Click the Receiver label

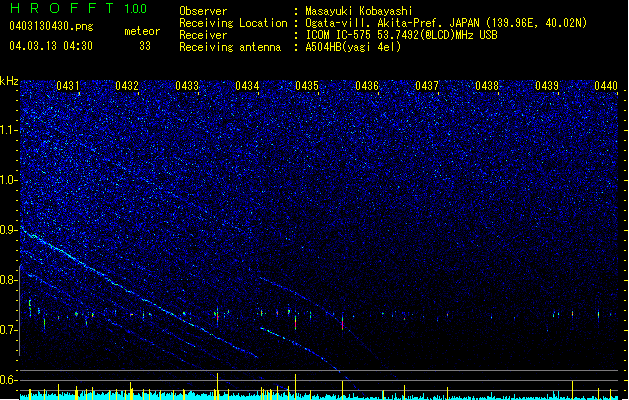(x=203, y=35)
